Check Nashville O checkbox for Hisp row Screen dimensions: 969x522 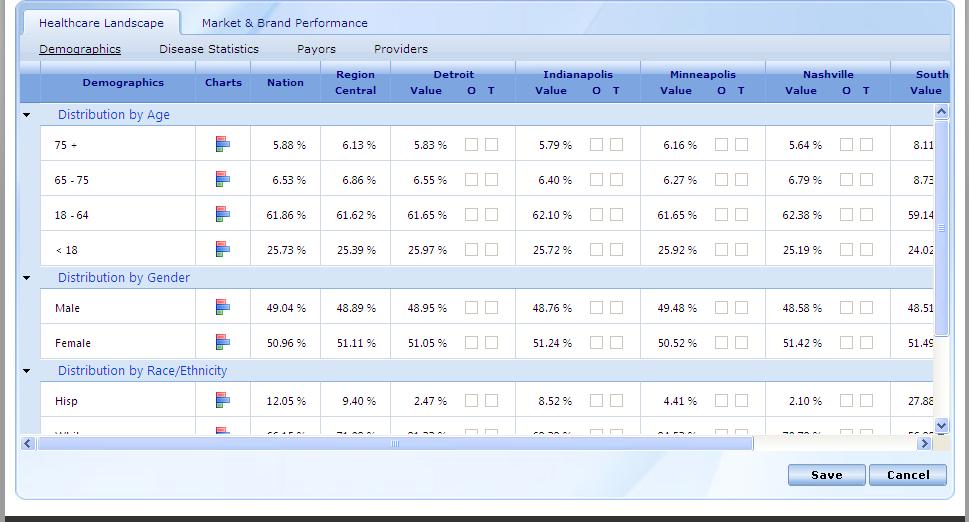click(x=847, y=400)
